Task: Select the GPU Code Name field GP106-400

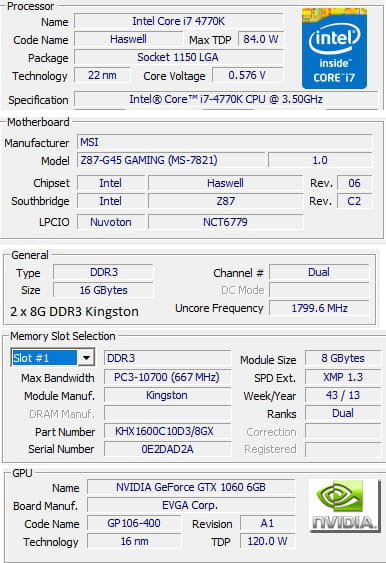Action: tap(134, 523)
